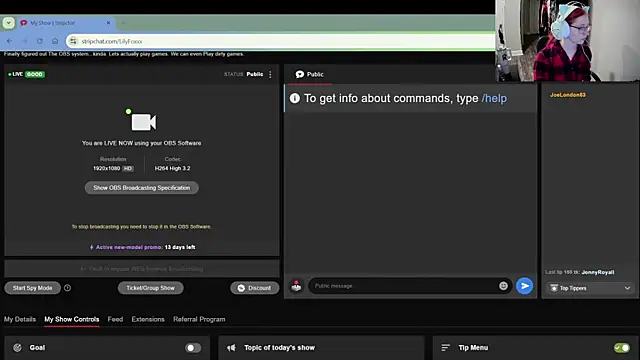Switch back to WEB browser broadcasting

pos(142,269)
